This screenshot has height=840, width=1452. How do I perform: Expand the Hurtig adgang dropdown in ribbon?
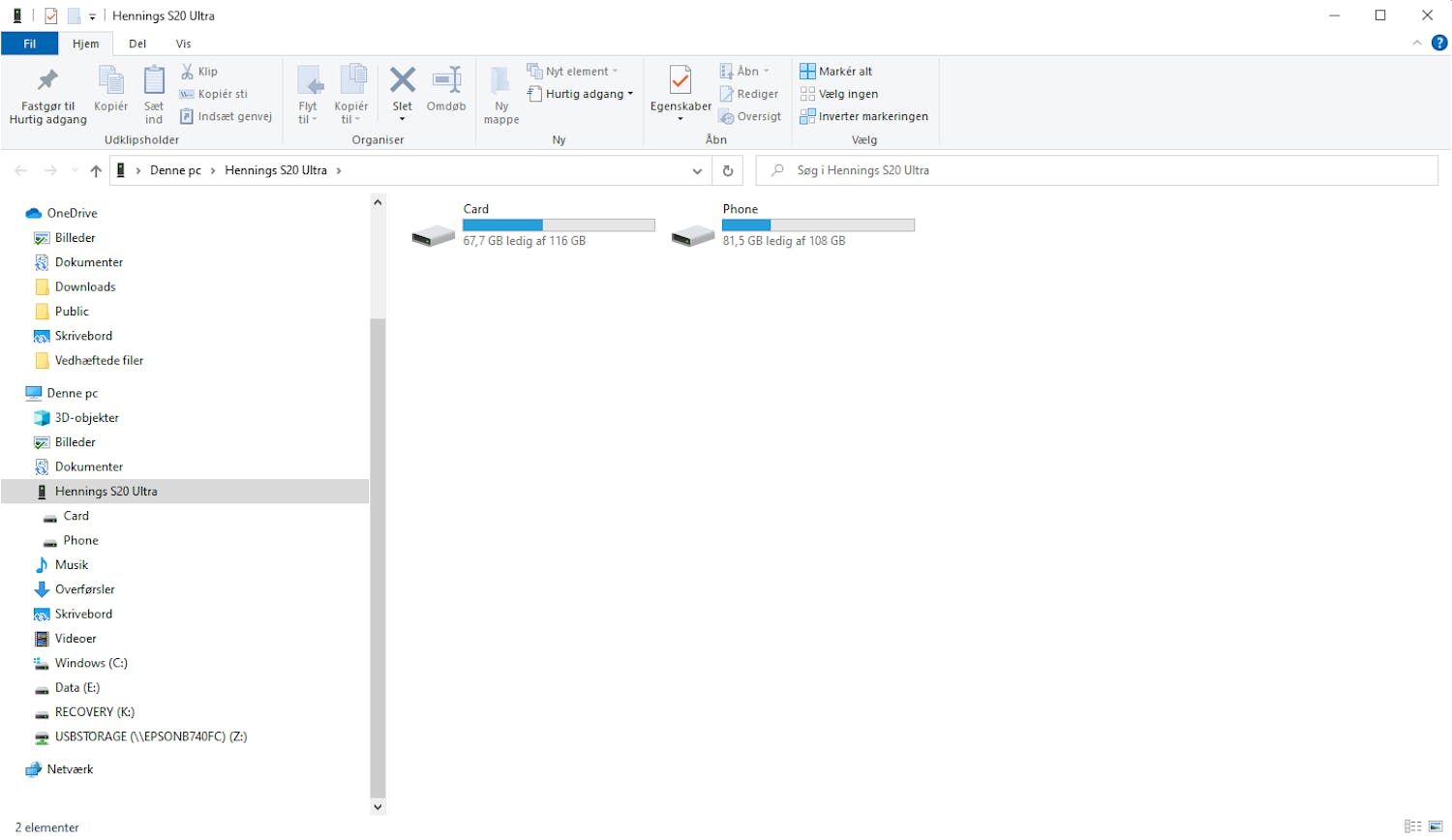point(630,94)
